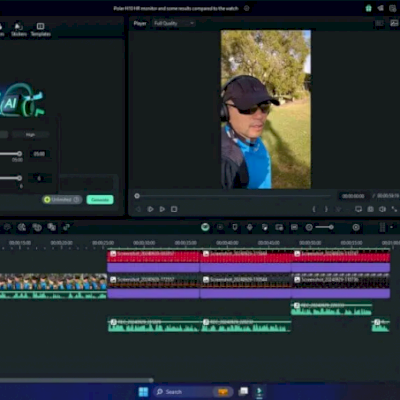Click the export window icon in title bar
The image size is (400, 400).
click(393, 8)
